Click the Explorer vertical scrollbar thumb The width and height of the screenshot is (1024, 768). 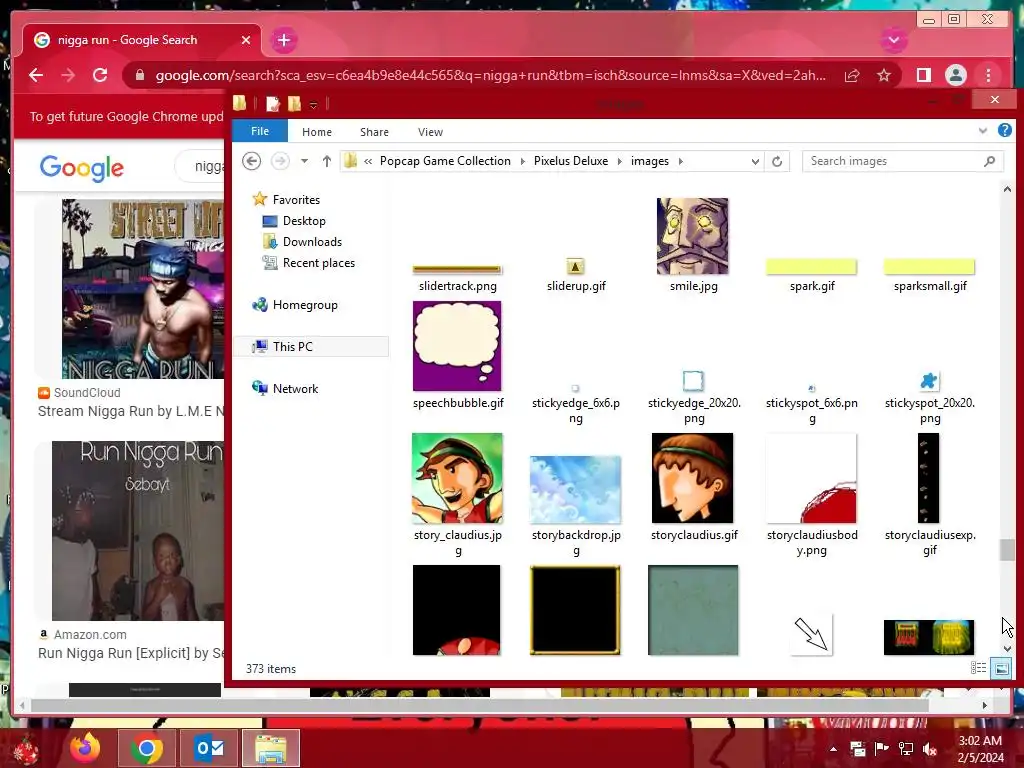pos(1008,549)
